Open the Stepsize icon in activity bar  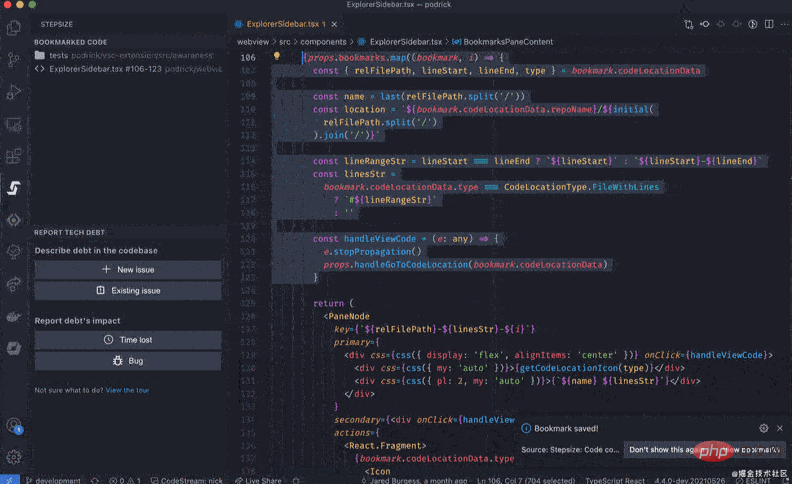(x=14, y=188)
